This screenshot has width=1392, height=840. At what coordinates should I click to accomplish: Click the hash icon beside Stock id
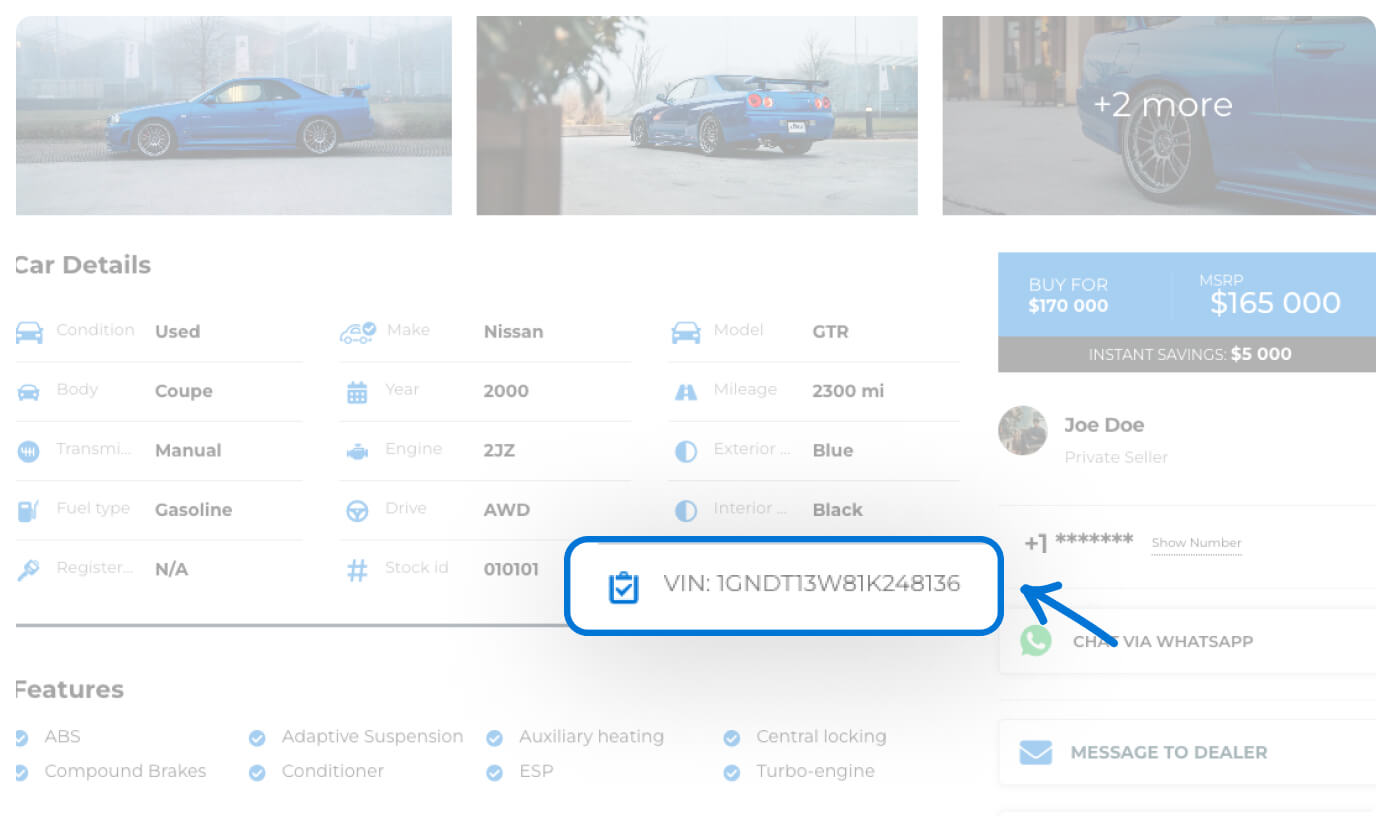pyautogui.click(x=357, y=570)
